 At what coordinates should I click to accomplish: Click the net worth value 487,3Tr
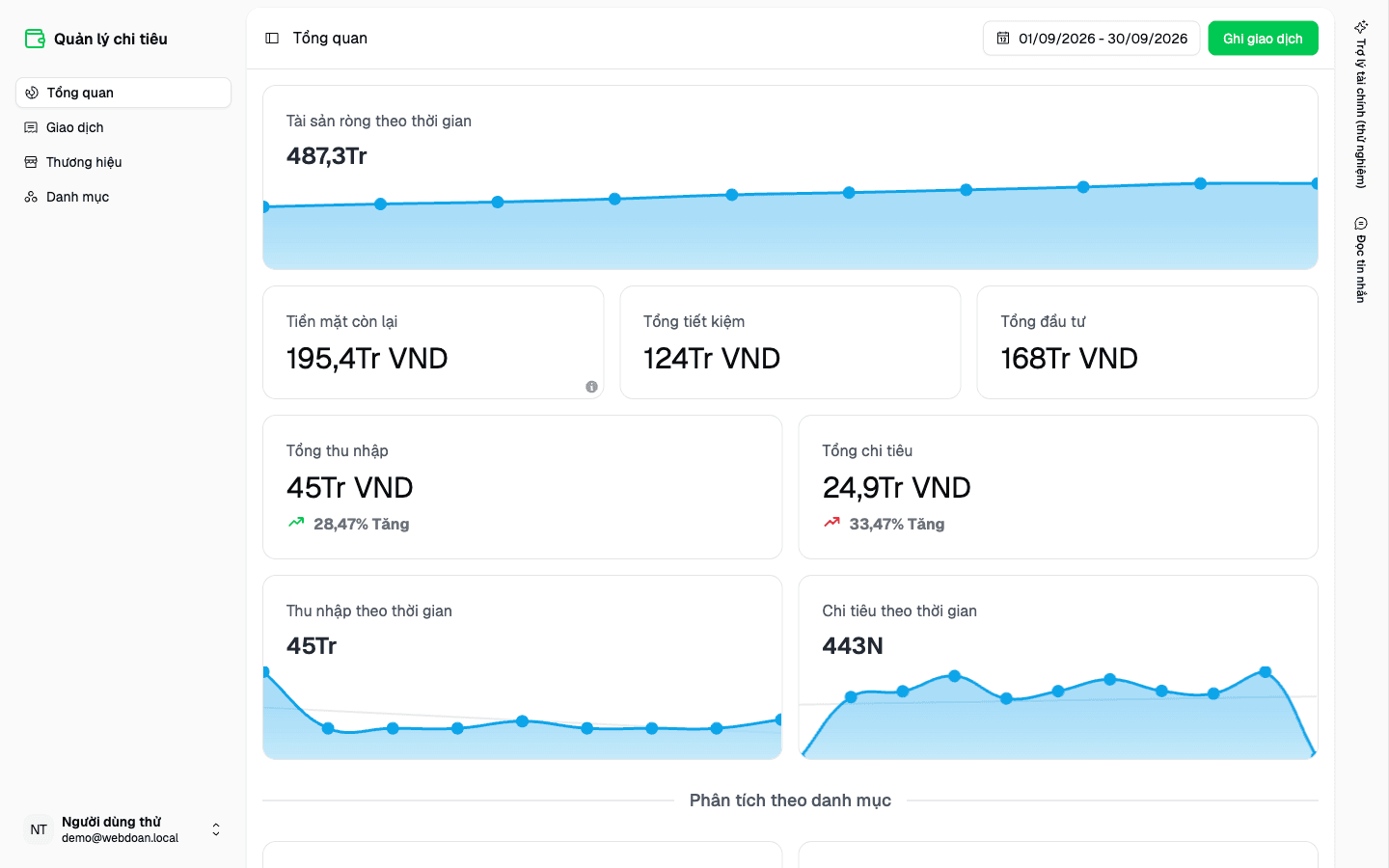click(327, 156)
